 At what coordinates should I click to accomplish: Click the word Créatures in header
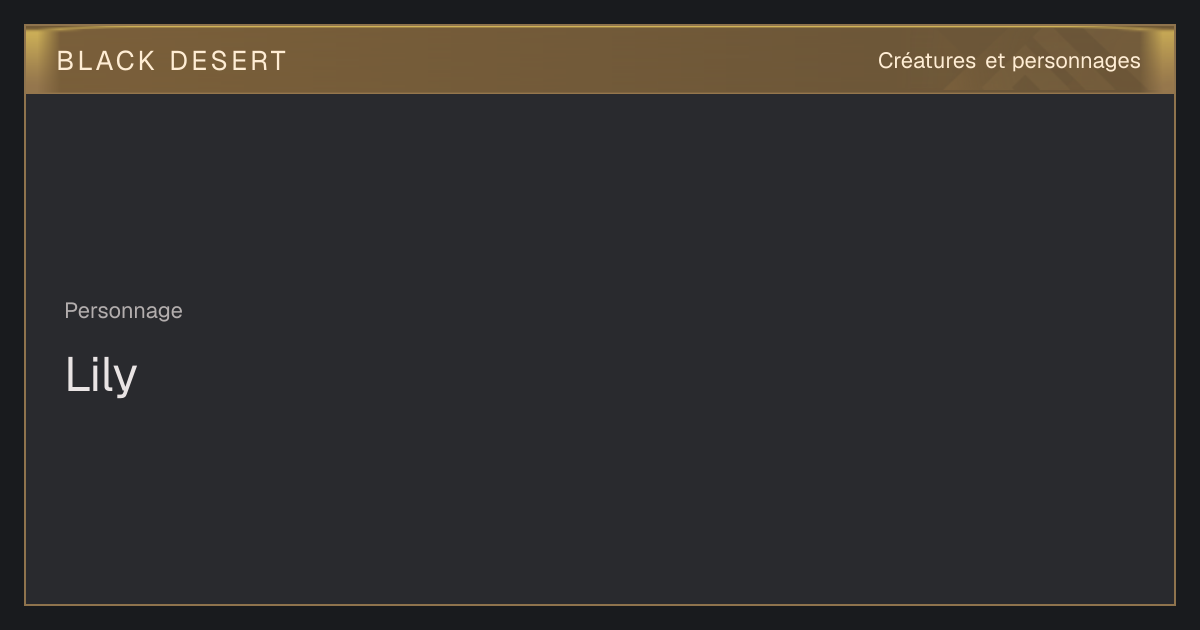(x=927, y=61)
